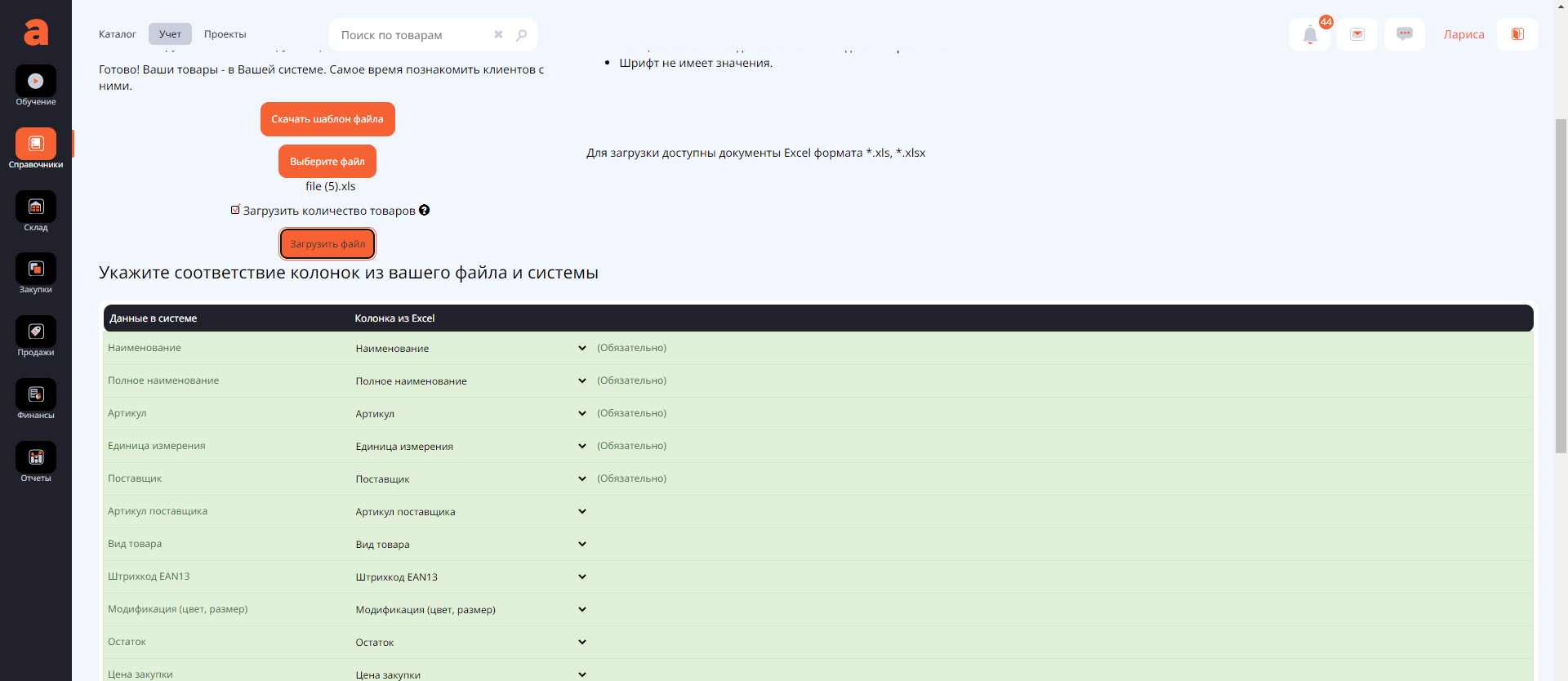
Task: Go to Закупки in sidebar
Action: pyautogui.click(x=36, y=274)
